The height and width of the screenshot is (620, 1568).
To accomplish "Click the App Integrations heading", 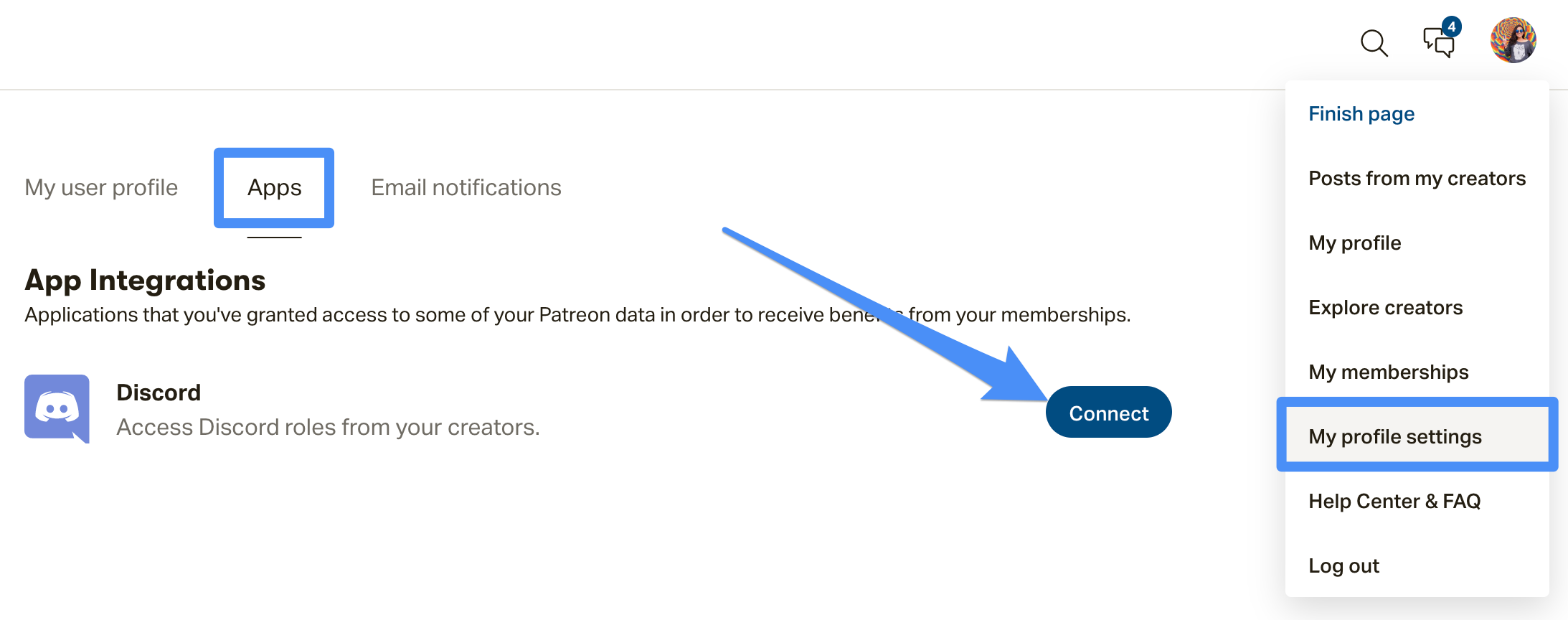I will [x=145, y=281].
